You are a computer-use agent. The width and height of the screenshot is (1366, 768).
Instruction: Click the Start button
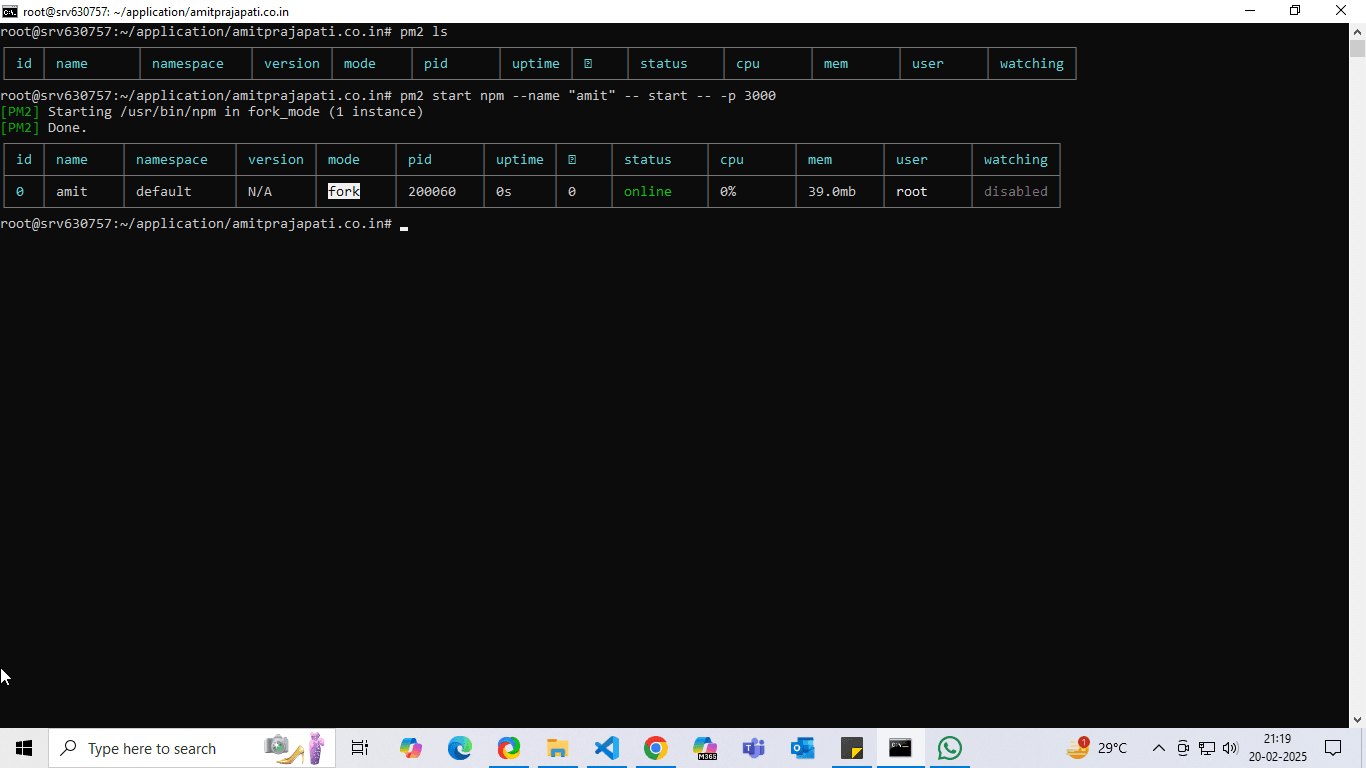[x=22, y=748]
